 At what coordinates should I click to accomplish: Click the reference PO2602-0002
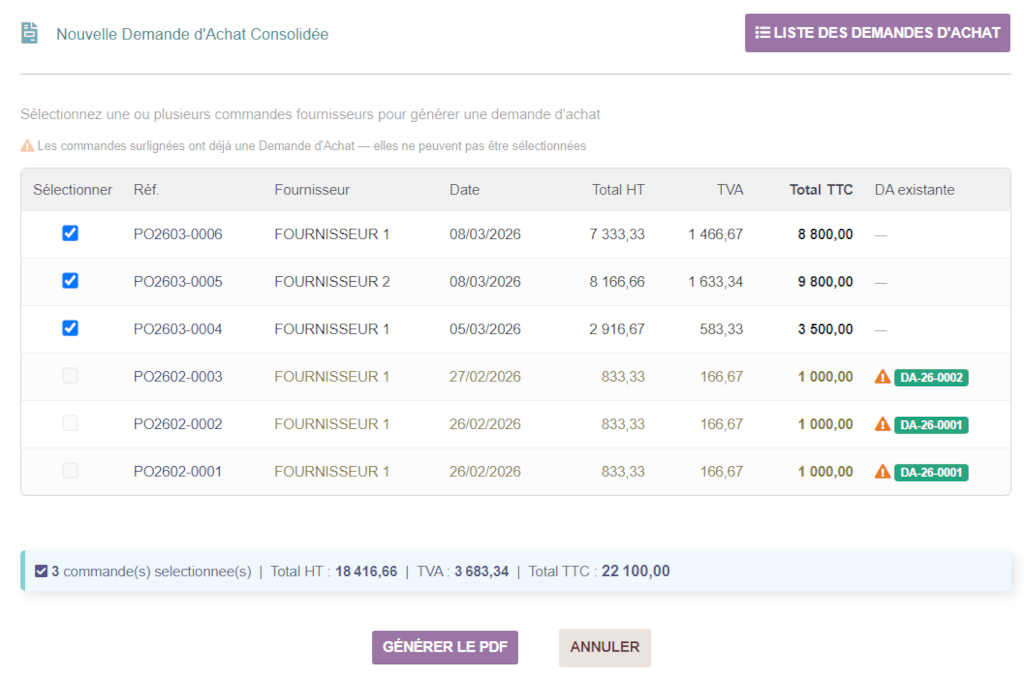point(178,424)
